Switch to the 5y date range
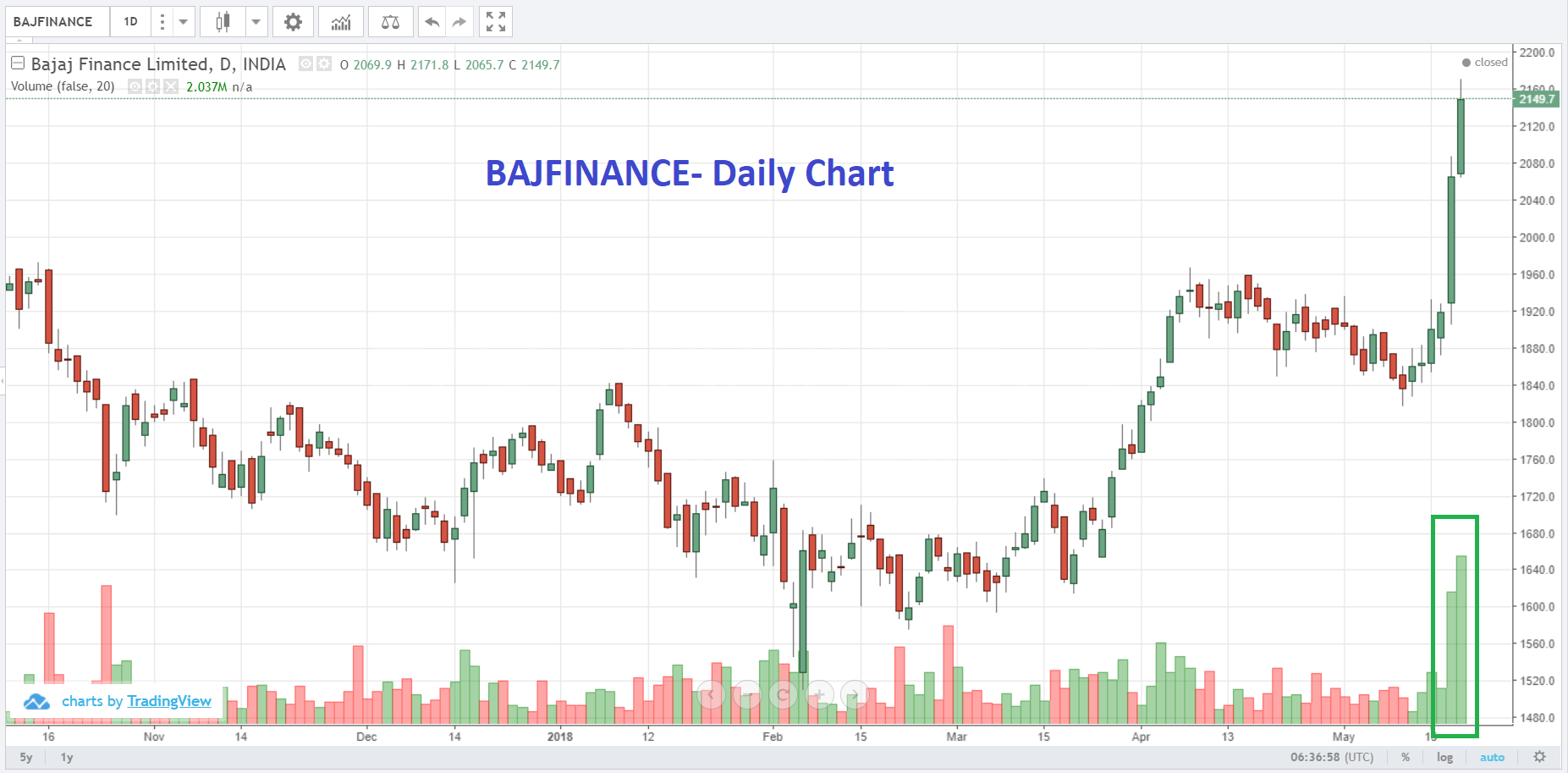Image resolution: width=1568 pixels, height=773 pixels. click(26, 758)
